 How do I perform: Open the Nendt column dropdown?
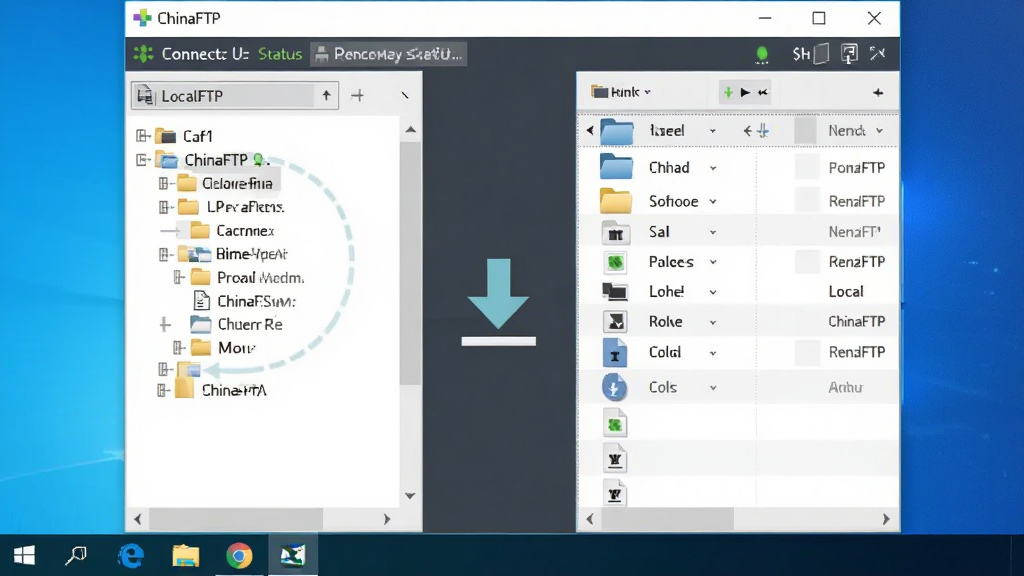click(880, 131)
